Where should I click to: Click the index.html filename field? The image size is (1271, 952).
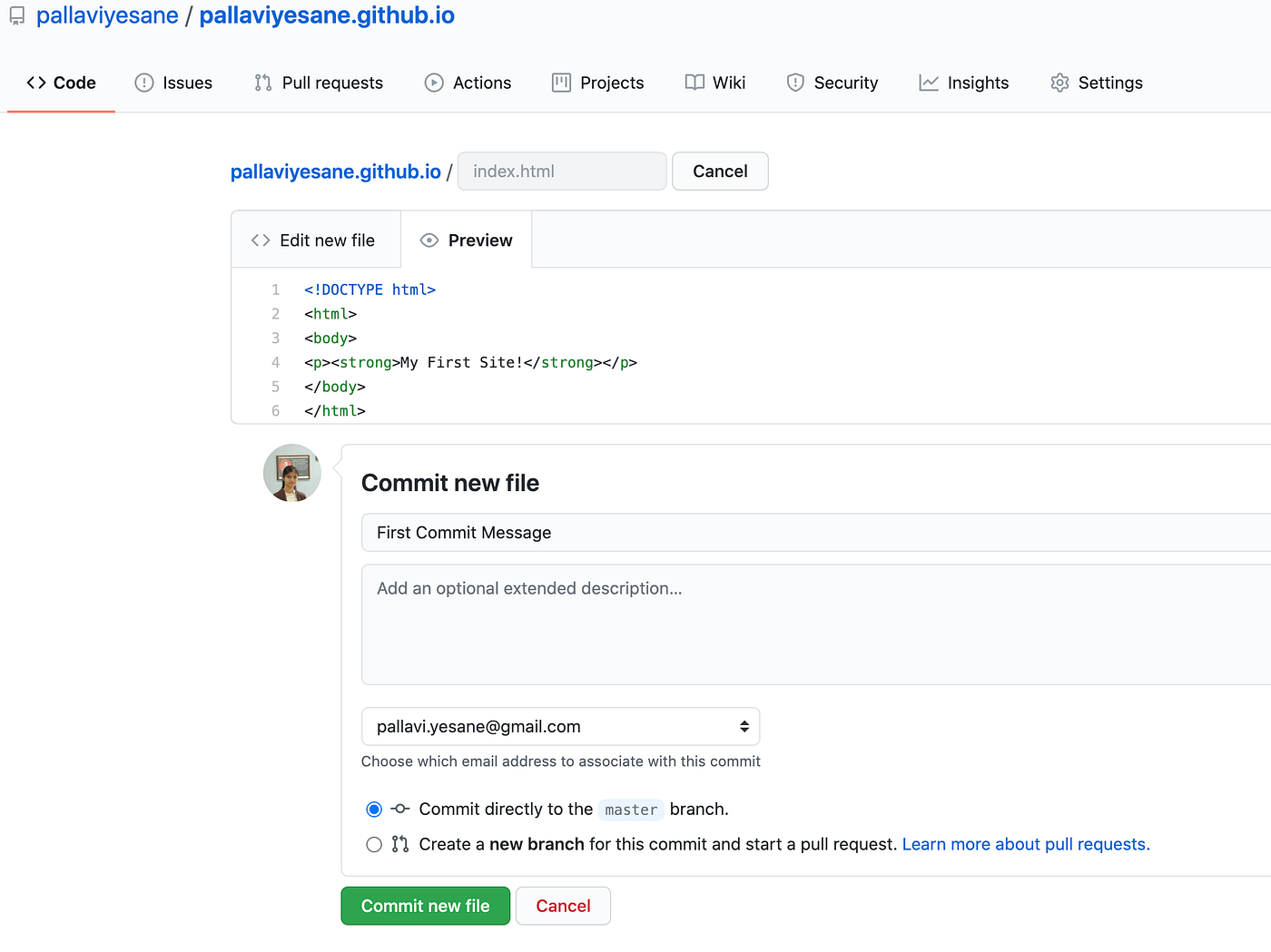coord(562,172)
